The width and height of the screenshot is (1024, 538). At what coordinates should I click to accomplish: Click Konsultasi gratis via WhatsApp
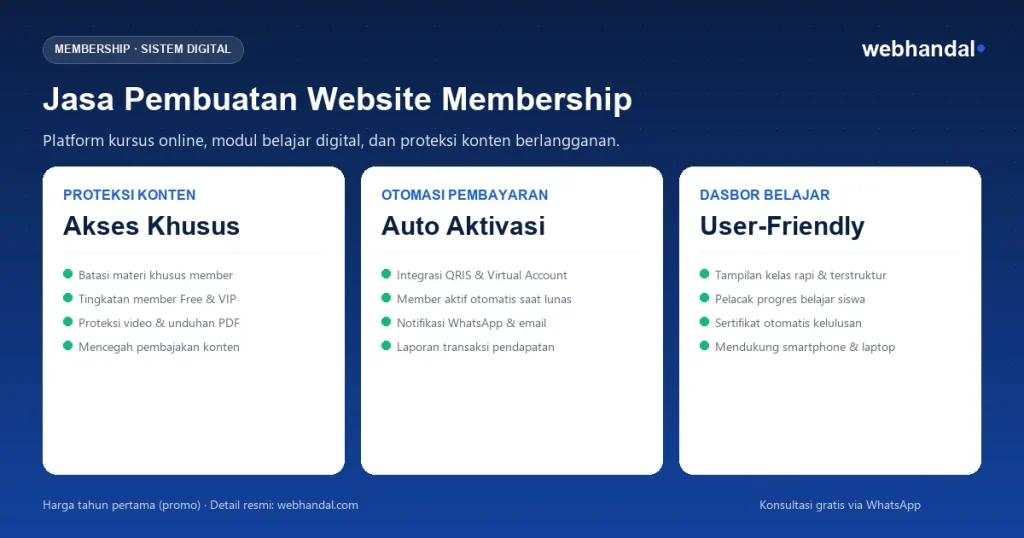840,505
